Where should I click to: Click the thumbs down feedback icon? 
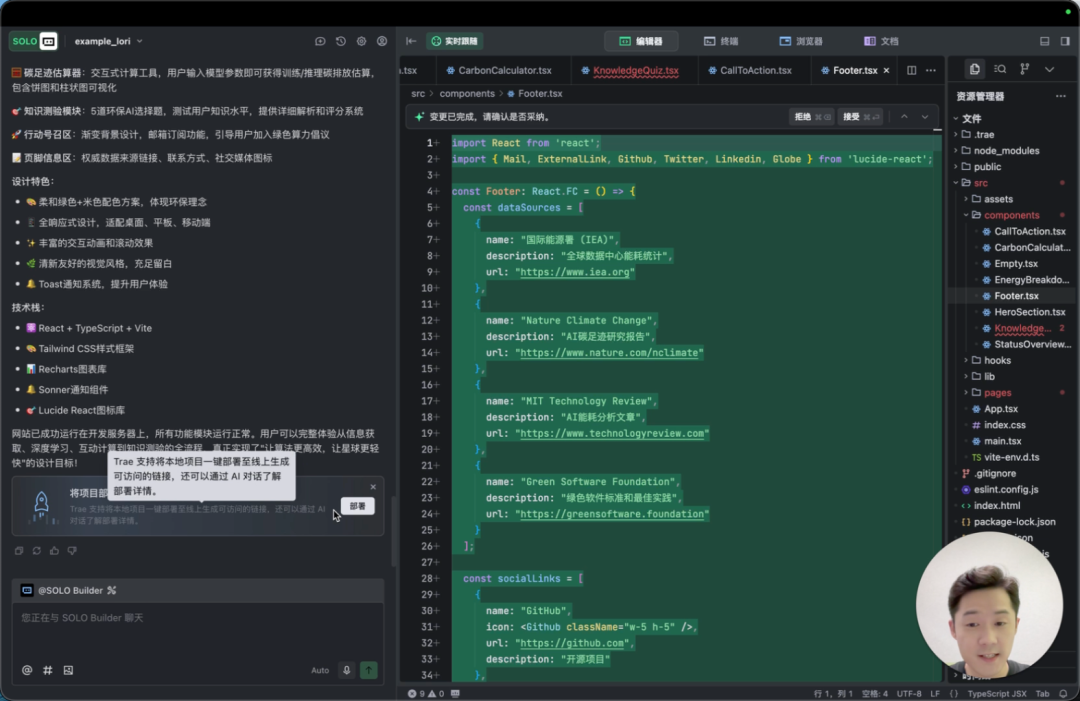click(72, 551)
